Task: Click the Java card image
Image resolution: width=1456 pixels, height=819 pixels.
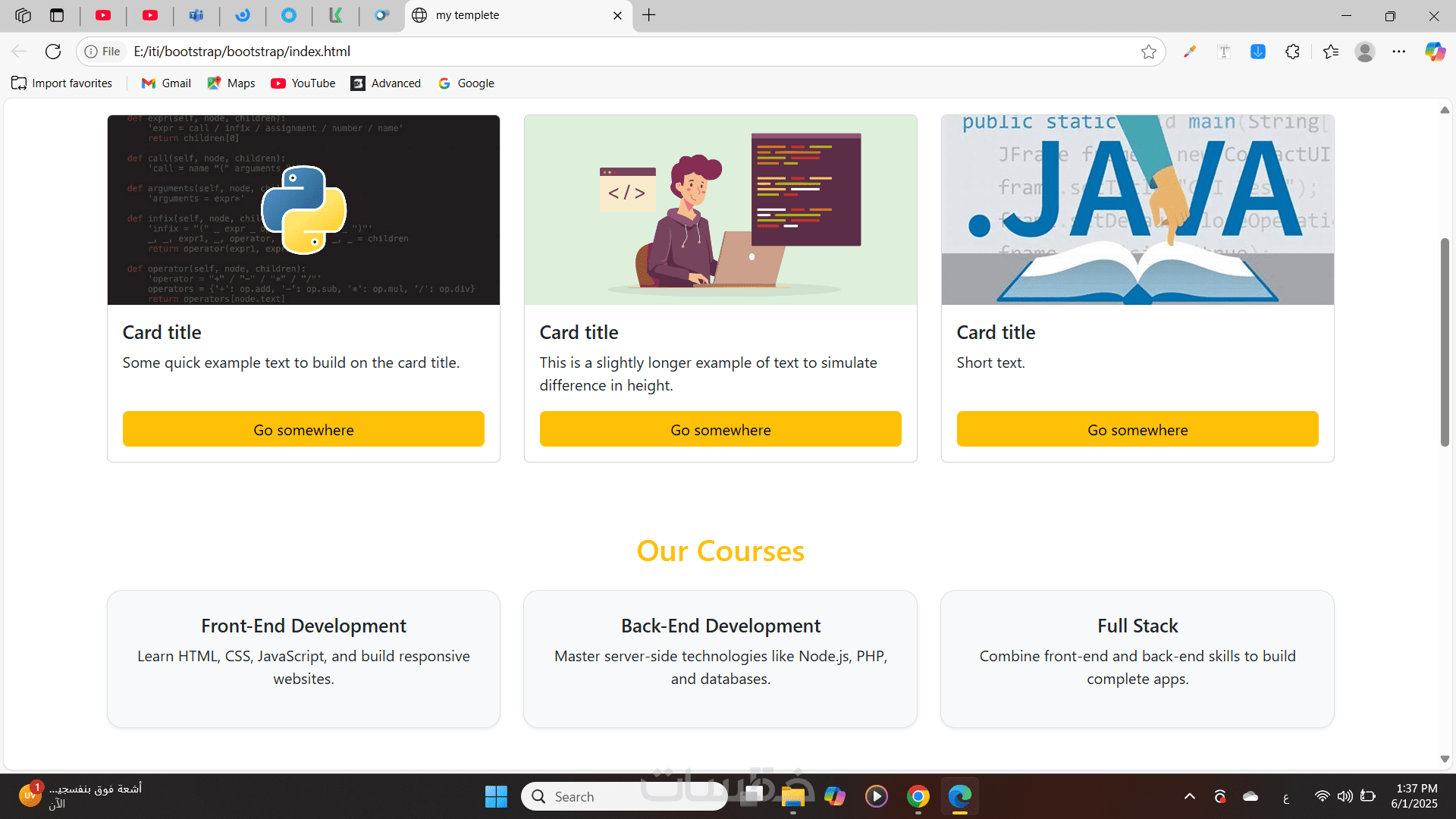Action: pyautogui.click(x=1137, y=210)
